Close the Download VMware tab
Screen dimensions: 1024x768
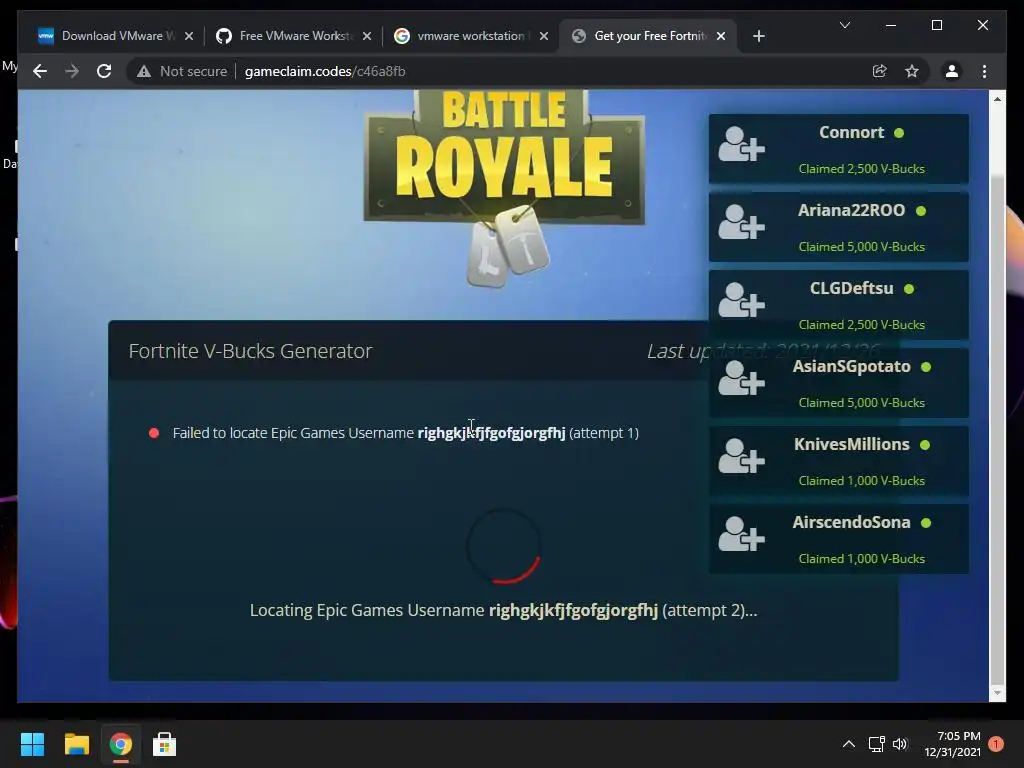coord(189,36)
